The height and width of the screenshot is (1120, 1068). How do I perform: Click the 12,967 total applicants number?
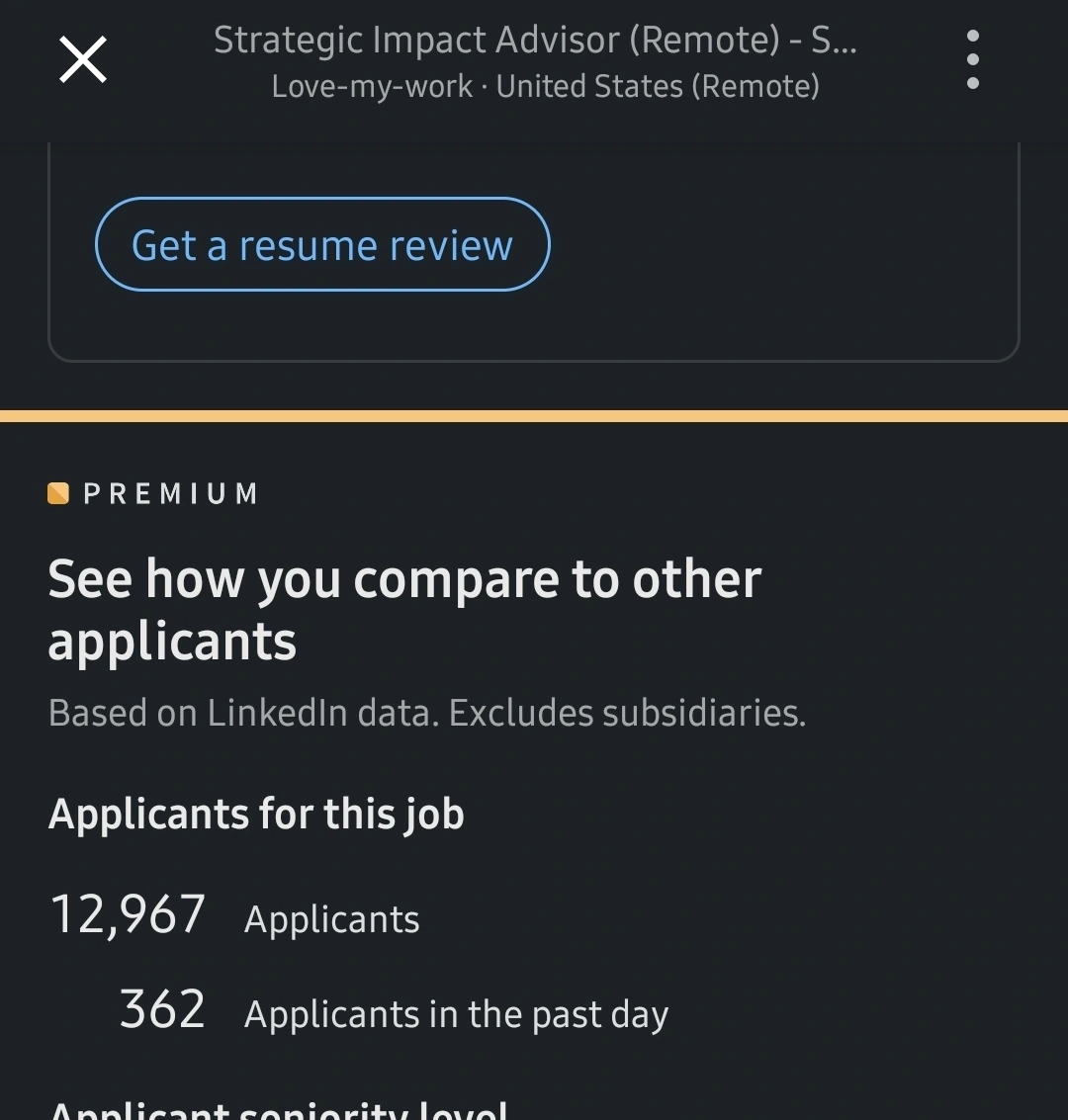pyautogui.click(x=128, y=914)
